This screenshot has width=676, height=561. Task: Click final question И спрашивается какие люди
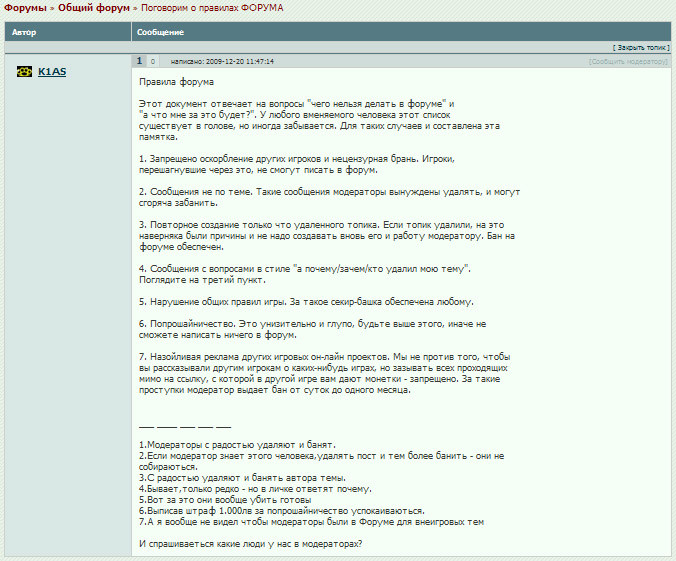250,544
